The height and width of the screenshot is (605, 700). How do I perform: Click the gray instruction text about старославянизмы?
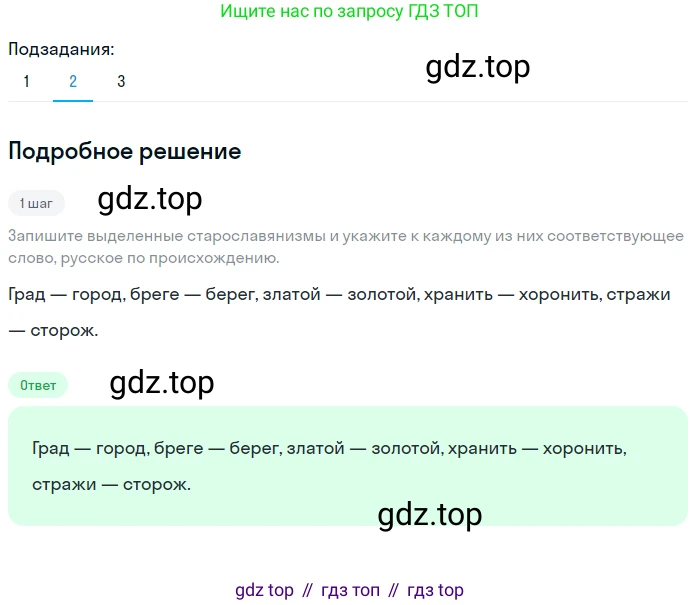tap(345, 247)
